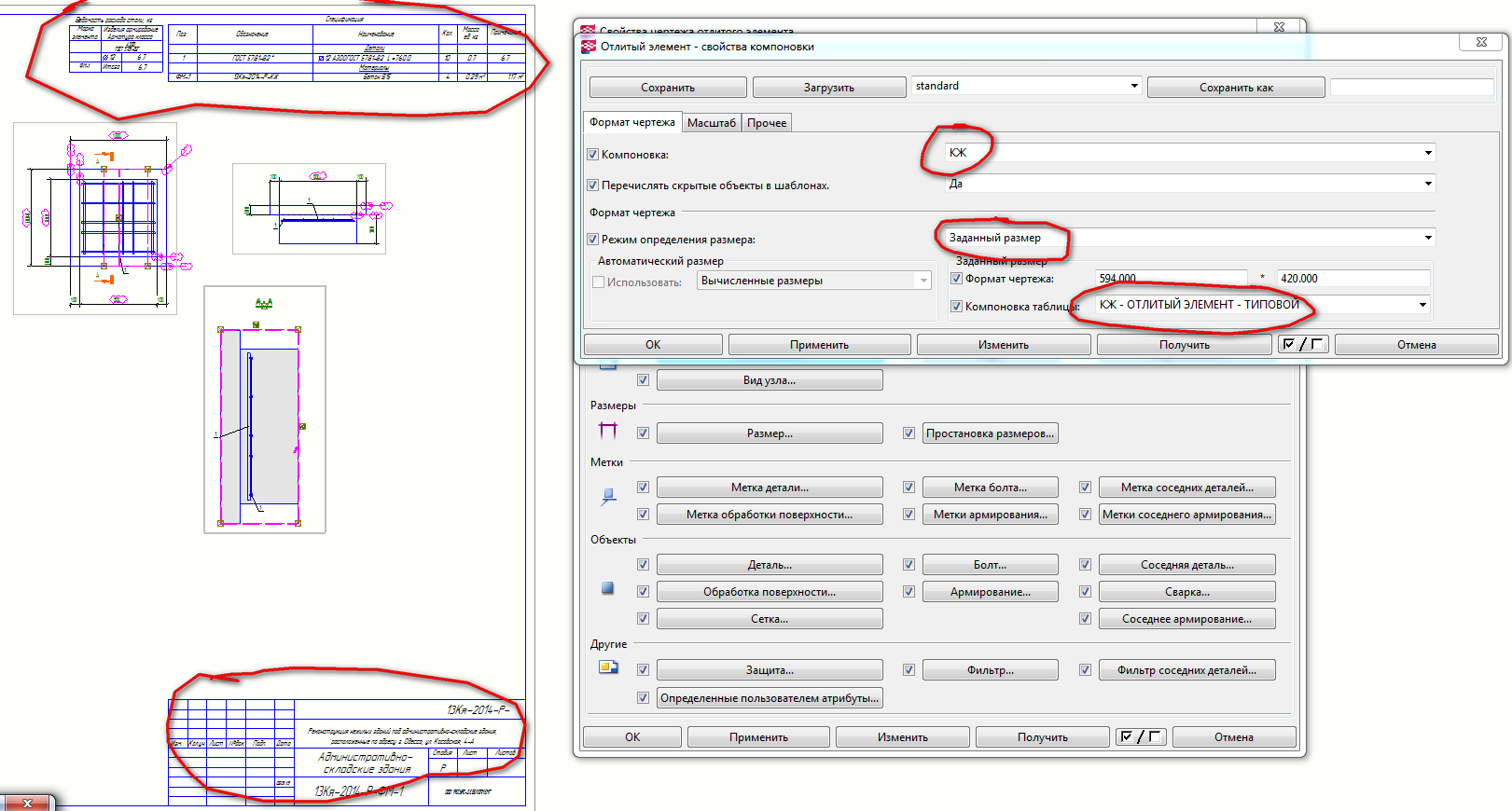Image resolution: width=1512 pixels, height=811 pixels.
Task: Toggle the Перечислять скрытые объекты checkbox
Action: point(592,186)
